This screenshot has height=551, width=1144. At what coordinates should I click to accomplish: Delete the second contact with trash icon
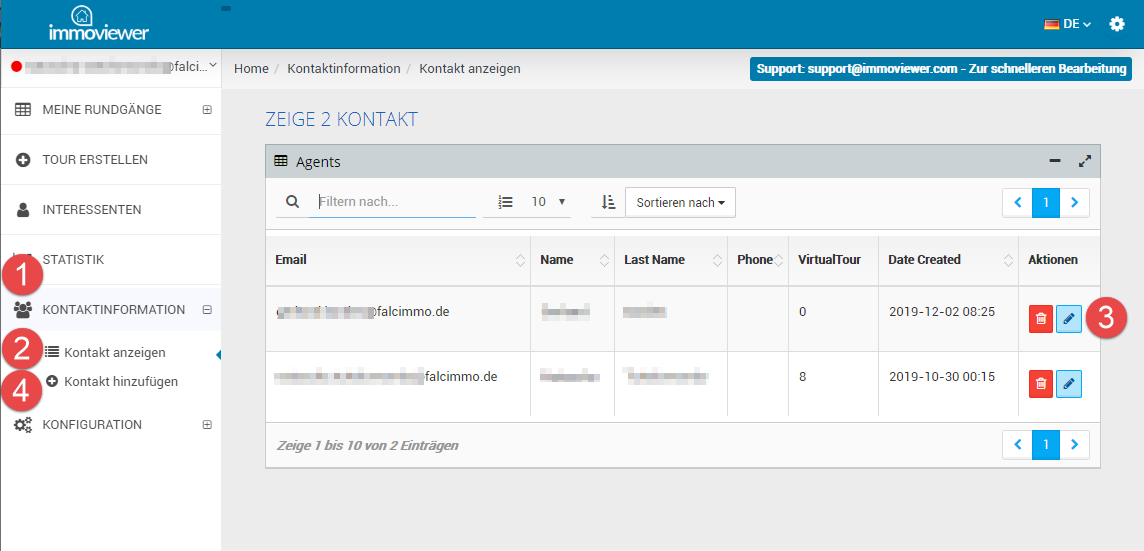coord(1041,384)
